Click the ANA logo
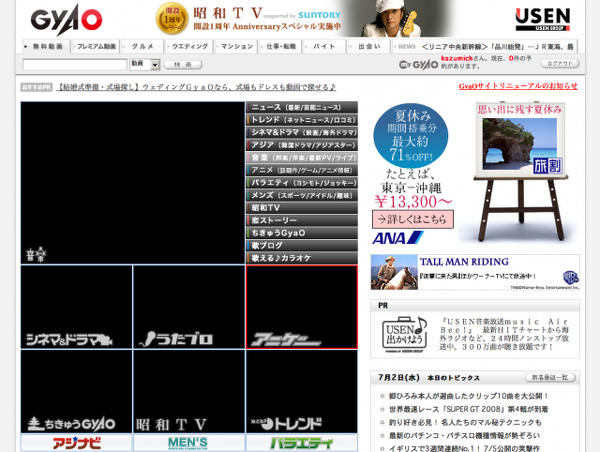The width and height of the screenshot is (600, 452). pyautogui.click(x=398, y=238)
